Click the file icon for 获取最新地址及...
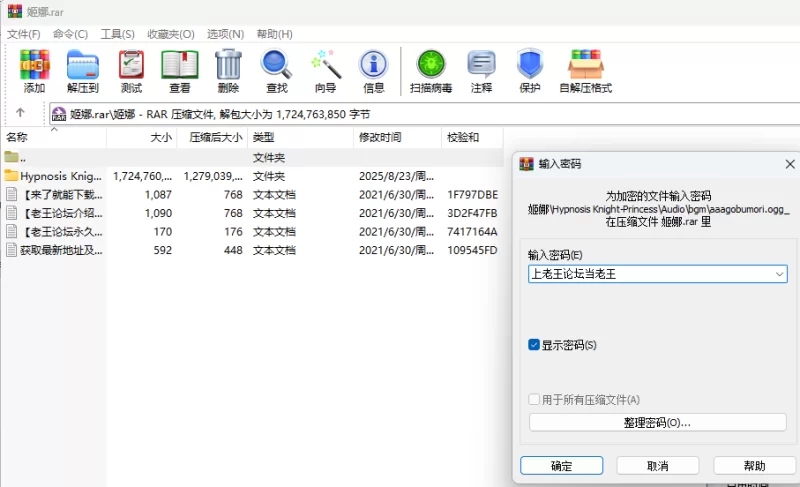The height and width of the screenshot is (487, 800). point(11,250)
